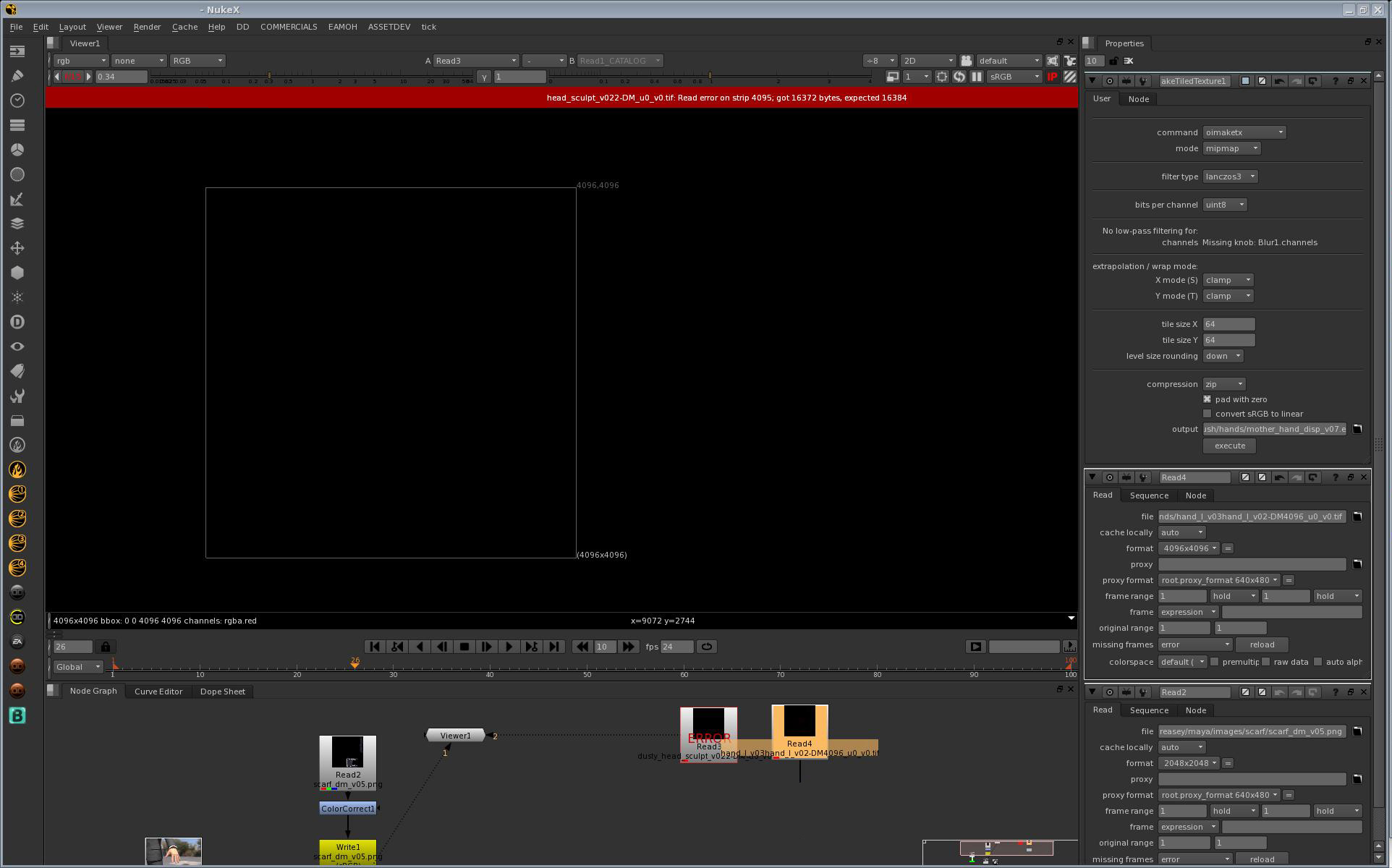Open the viewer 2D view mode dropdown

pos(928,61)
